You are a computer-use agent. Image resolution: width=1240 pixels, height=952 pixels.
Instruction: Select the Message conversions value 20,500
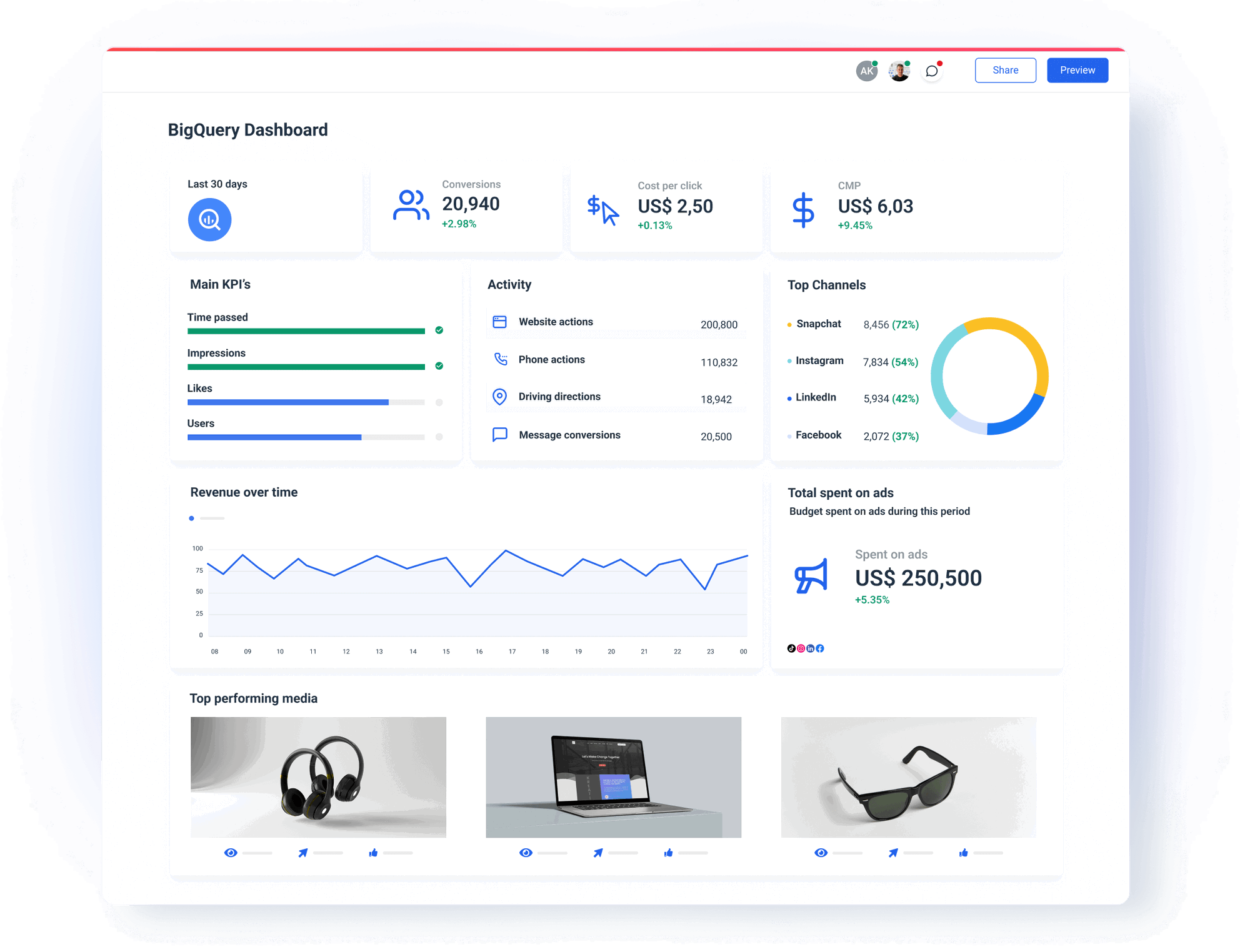click(x=716, y=437)
